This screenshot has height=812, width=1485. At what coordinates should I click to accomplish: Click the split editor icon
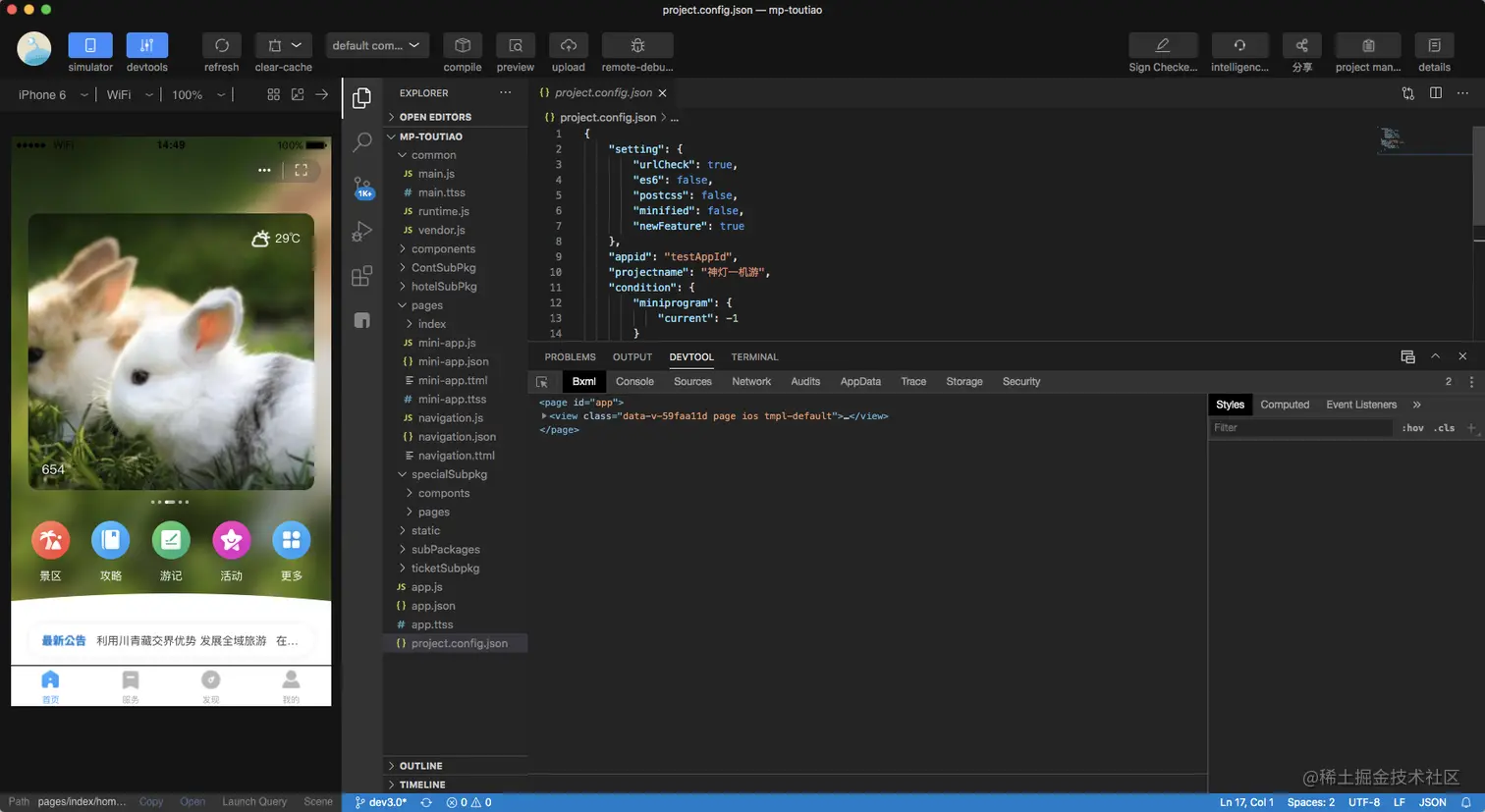coord(1436,93)
